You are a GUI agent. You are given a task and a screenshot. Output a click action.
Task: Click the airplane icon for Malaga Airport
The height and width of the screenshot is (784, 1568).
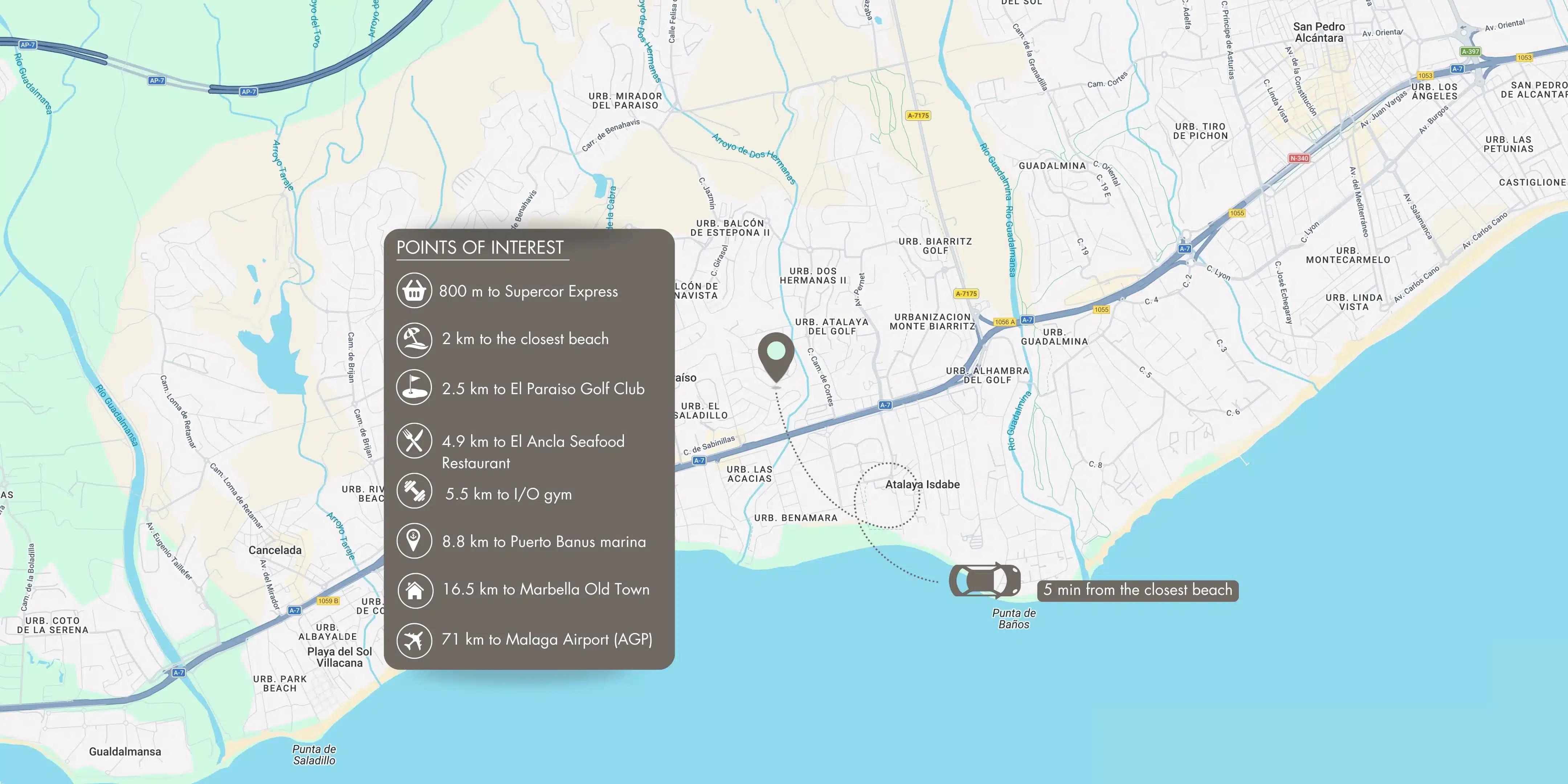click(414, 640)
